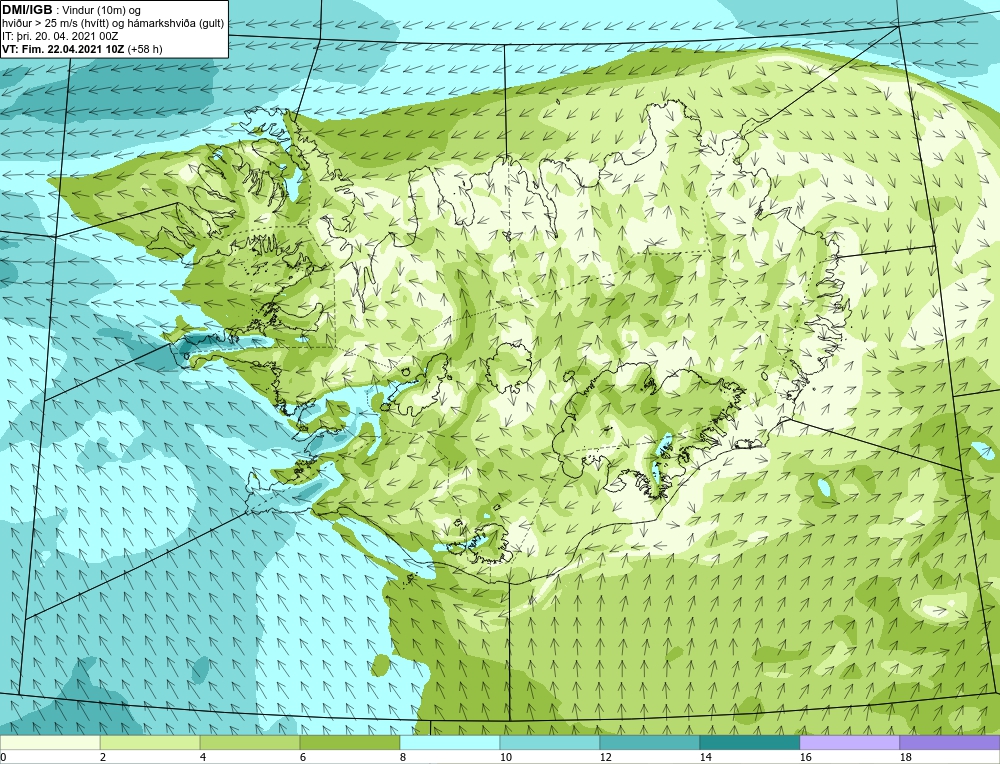The image size is (1000, 764).
Task: Click the "IT: þri. 20. 04. 2021 00Z" line
Action: [x=60, y=36]
